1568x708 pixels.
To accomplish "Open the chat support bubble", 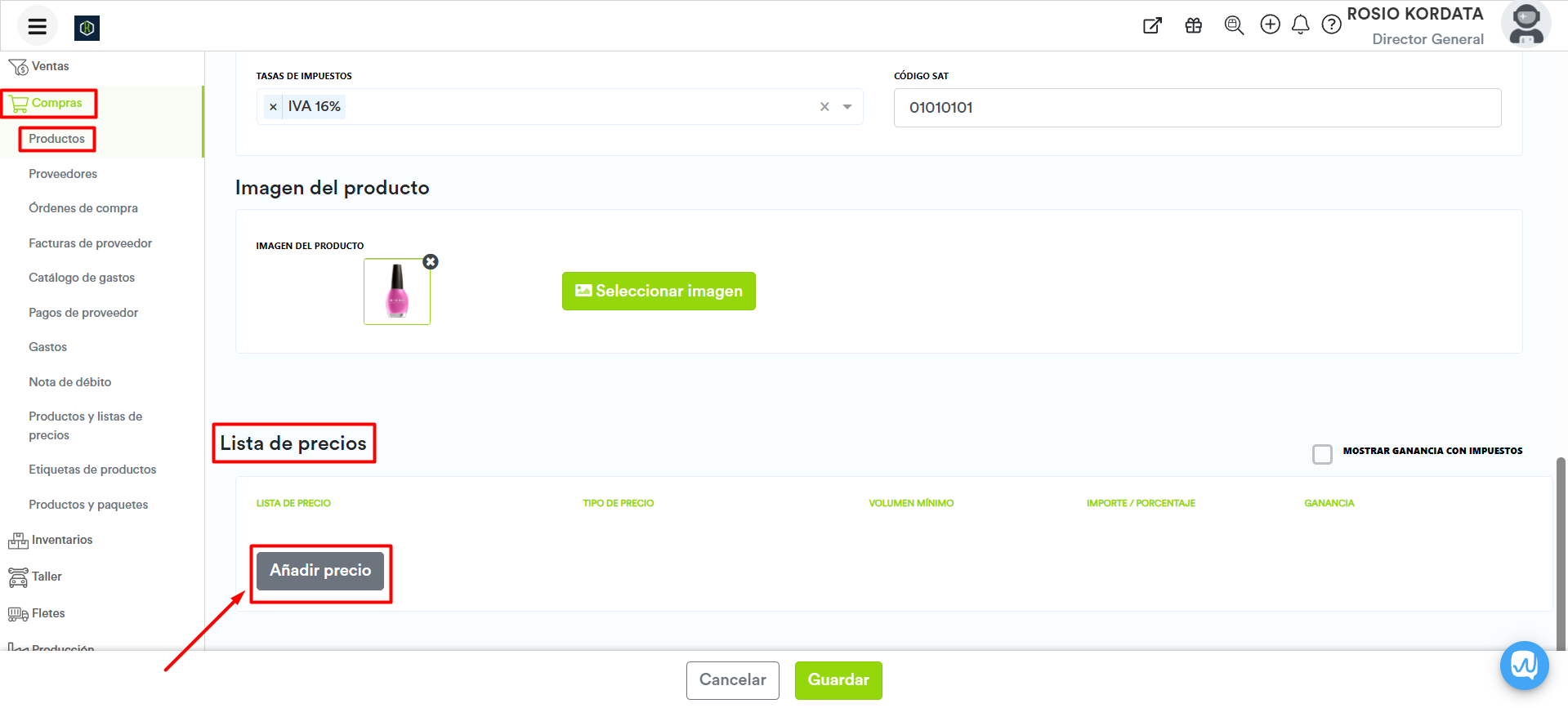I will point(1524,666).
